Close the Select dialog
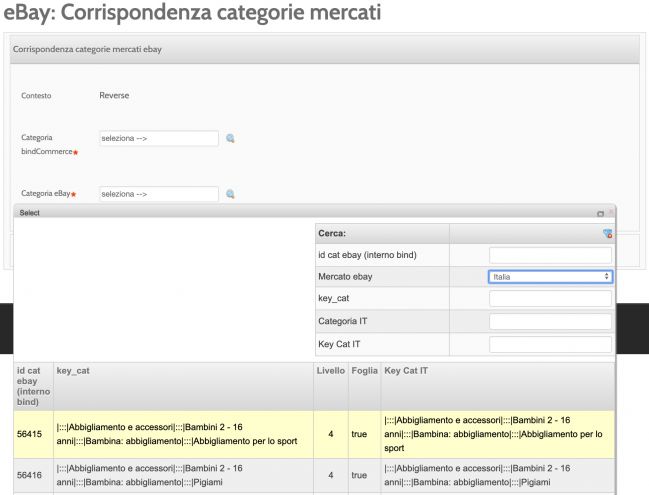This screenshot has height=495, width=649. point(611,212)
